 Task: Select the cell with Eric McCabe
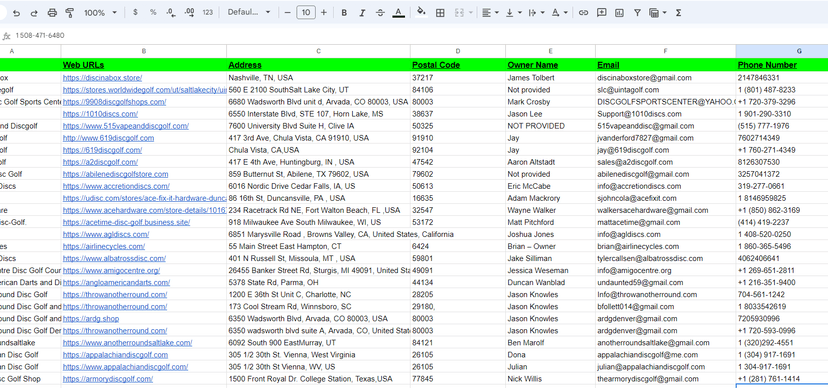[550, 186]
